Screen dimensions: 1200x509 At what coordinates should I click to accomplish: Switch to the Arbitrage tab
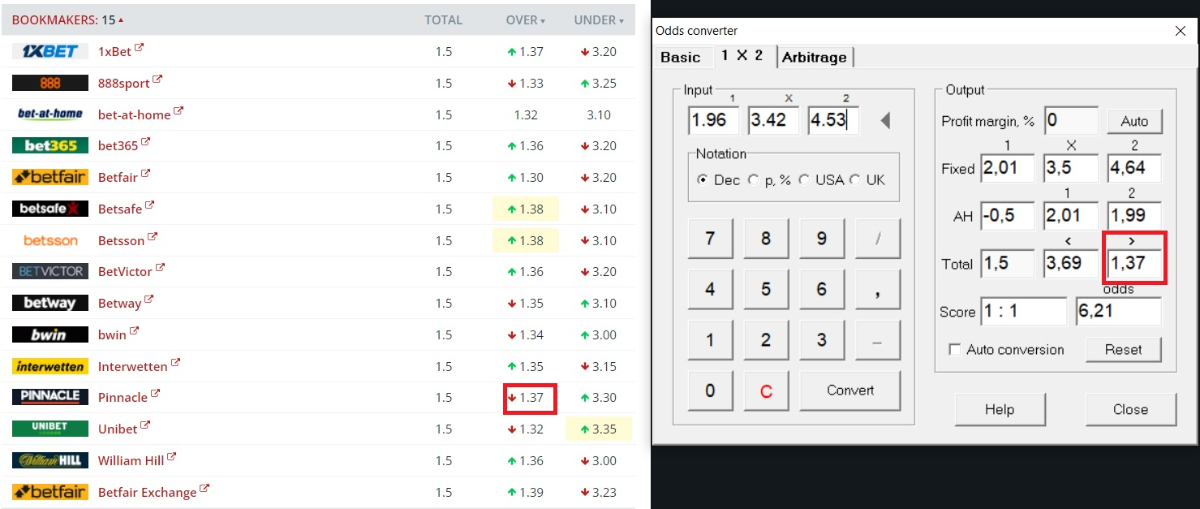[x=814, y=57]
